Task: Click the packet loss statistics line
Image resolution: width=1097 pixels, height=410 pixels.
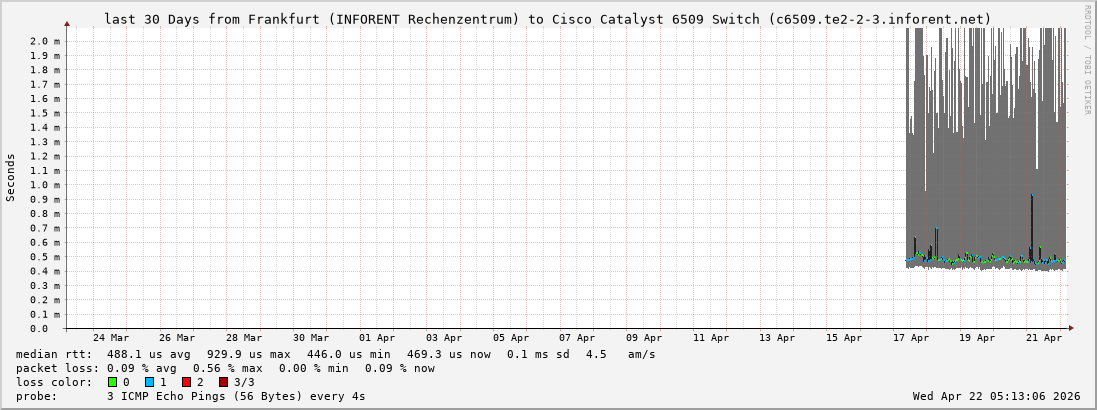Action: (x=225, y=368)
